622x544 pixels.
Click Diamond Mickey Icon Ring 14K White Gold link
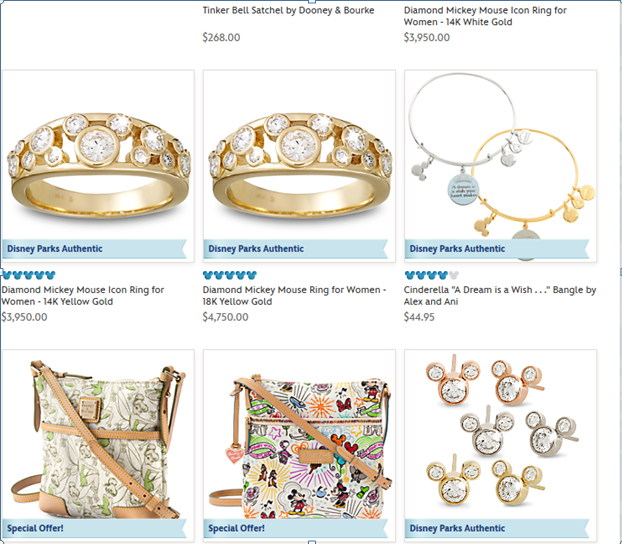tap(485, 16)
